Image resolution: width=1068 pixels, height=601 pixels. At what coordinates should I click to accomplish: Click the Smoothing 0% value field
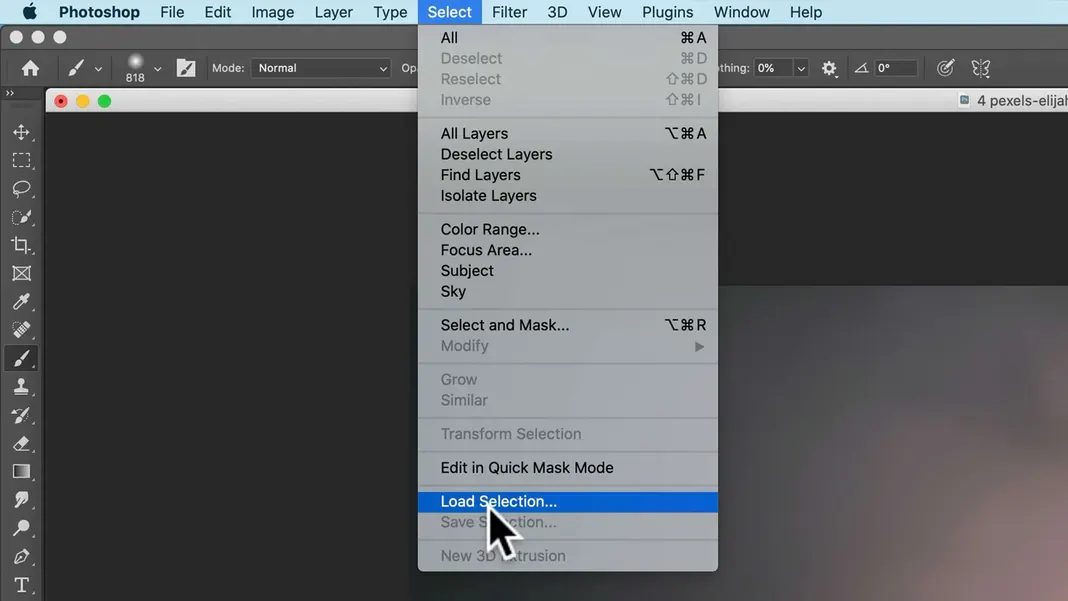774,68
